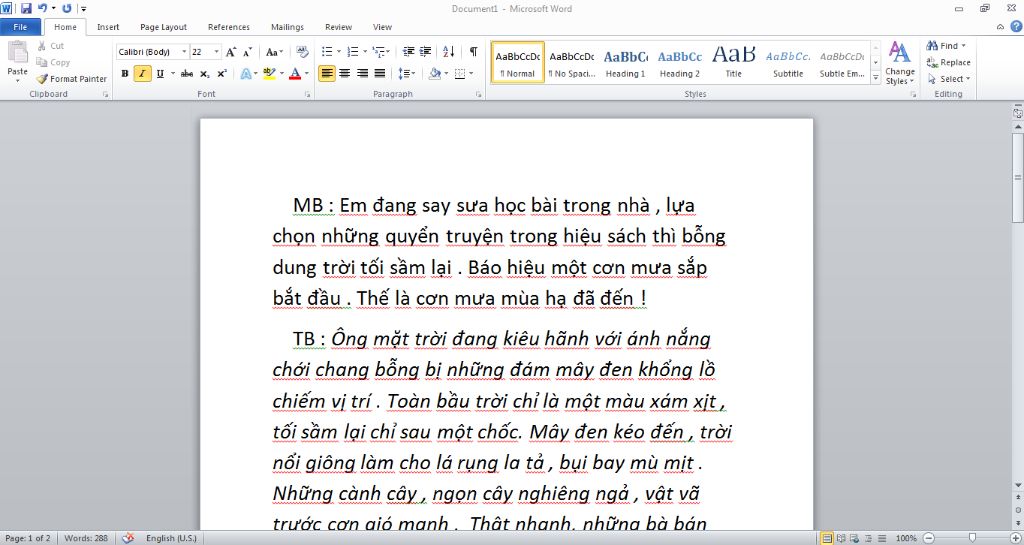
Task: Toggle Italic formatting off
Action: (x=142, y=73)
